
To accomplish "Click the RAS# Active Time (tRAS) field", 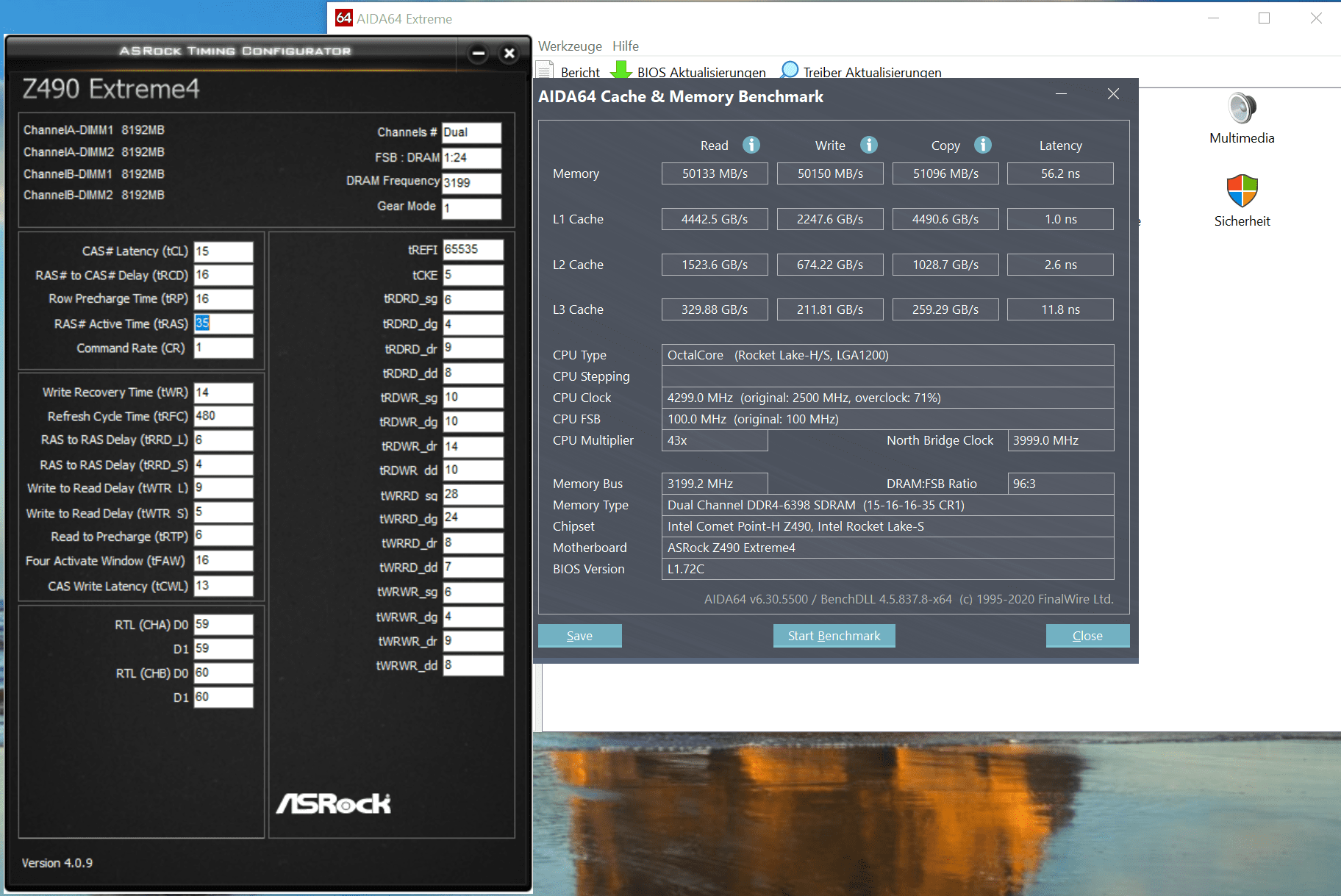I will click(223, 323).
